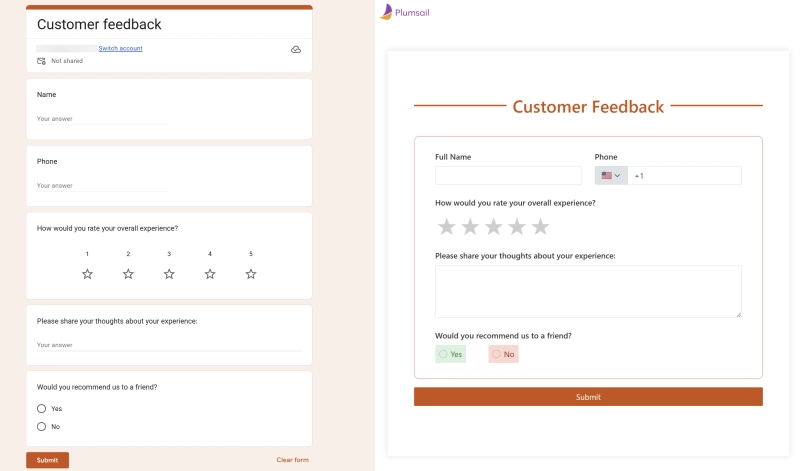Click the wide Submit button in Plumsail form
The image size is (800, 471).
click(x=588, y=397)
